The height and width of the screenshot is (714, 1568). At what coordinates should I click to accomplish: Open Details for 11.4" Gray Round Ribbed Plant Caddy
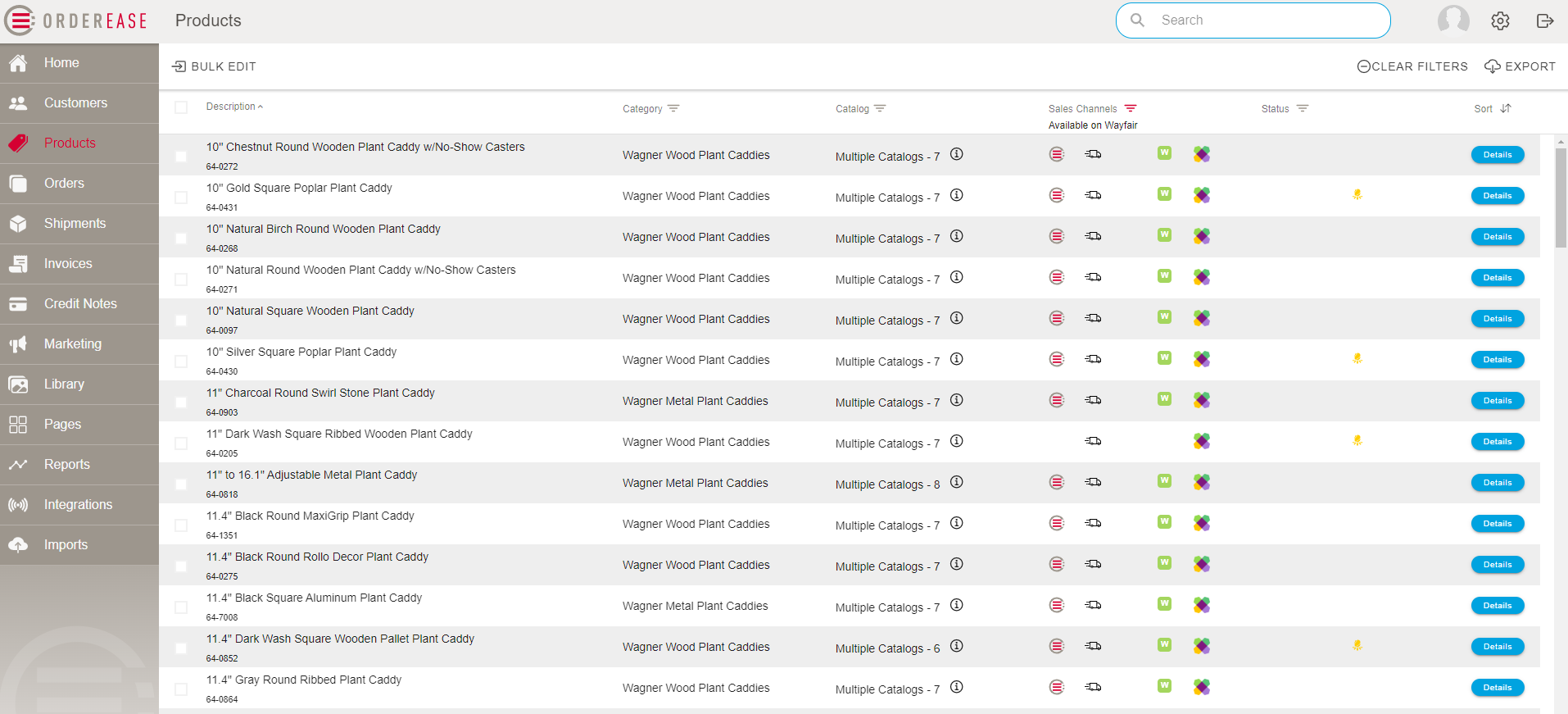[x=1498, y=688]
